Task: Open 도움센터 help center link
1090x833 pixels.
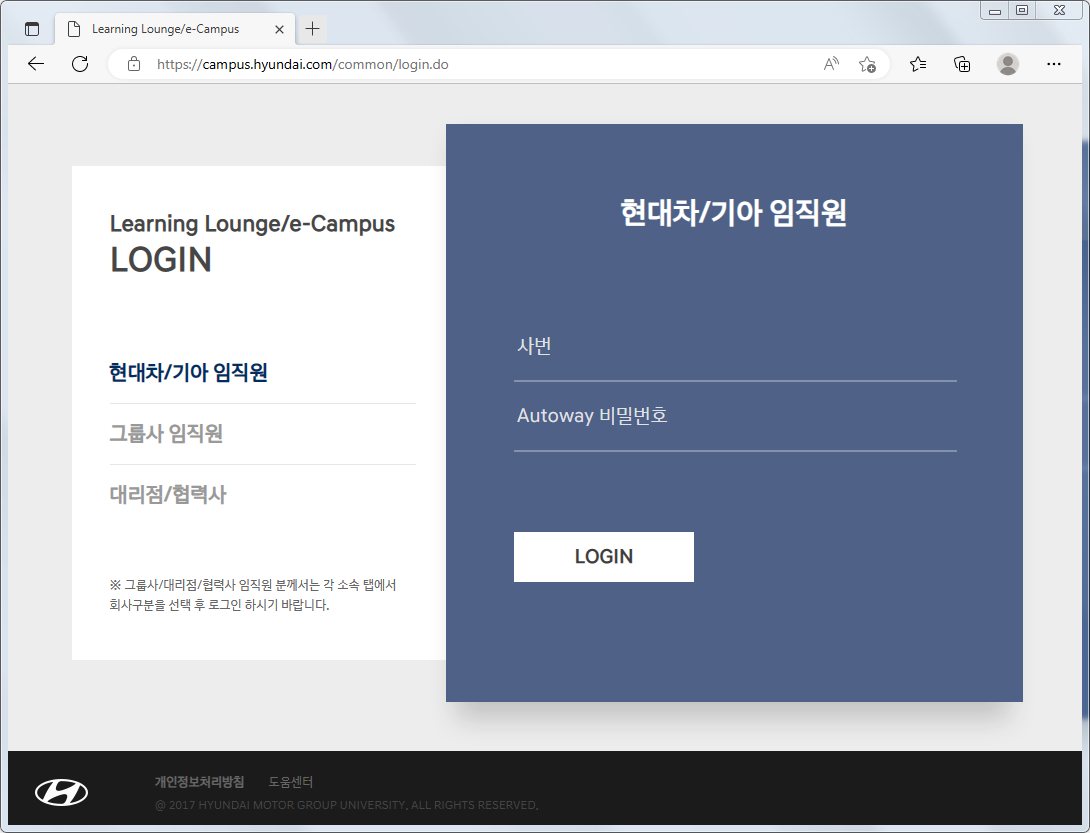Action: pyautogui.click(x=291, y=782)
